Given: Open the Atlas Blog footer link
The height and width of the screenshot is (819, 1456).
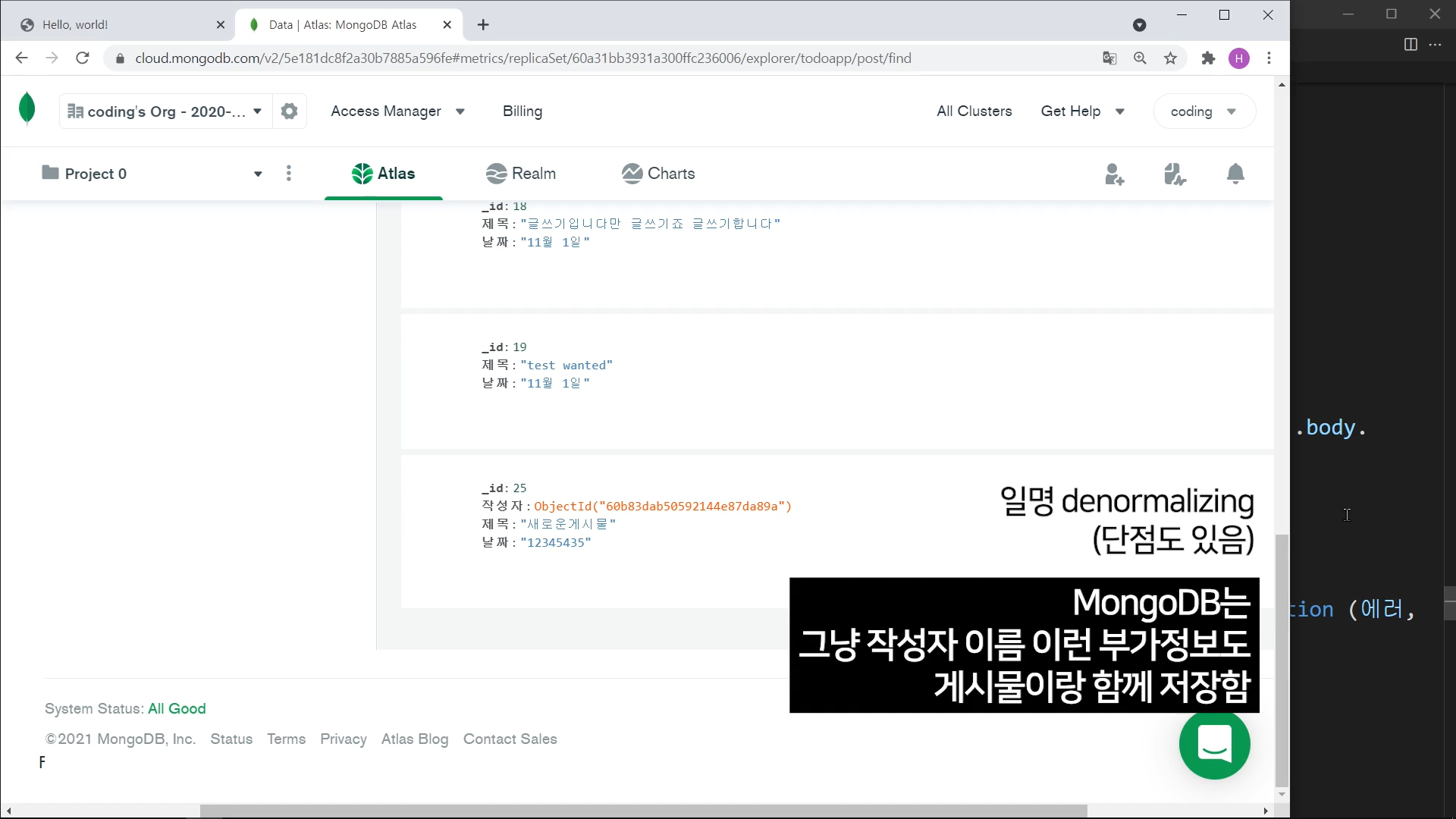Looking at the screenshot, I should pos(415,739).
